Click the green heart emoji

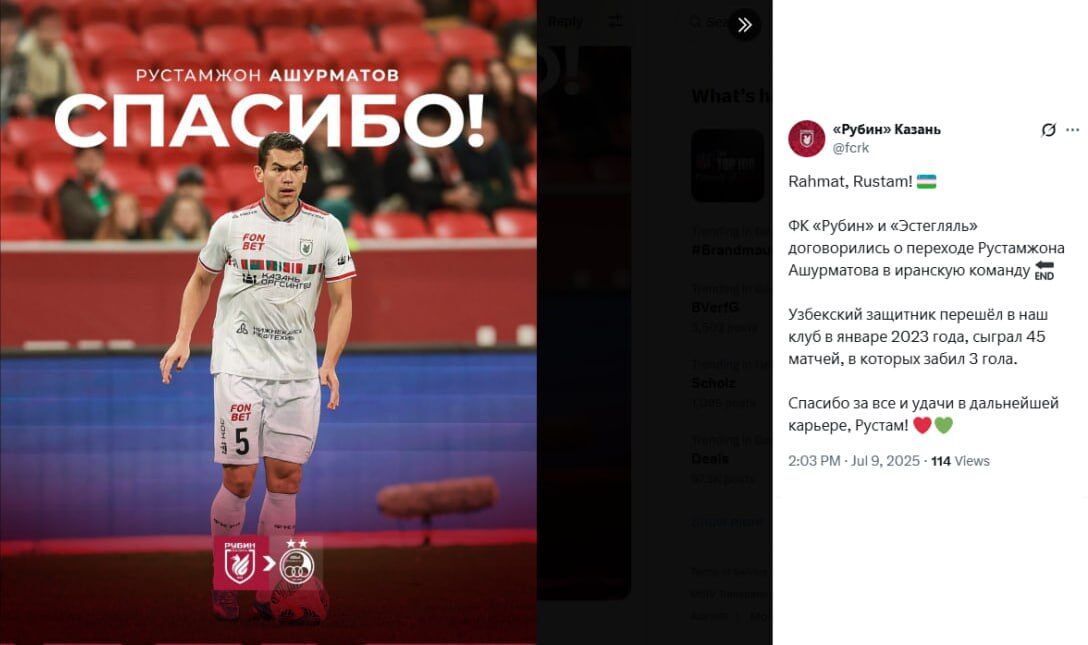pyautogui.click(x=944, y=425)
